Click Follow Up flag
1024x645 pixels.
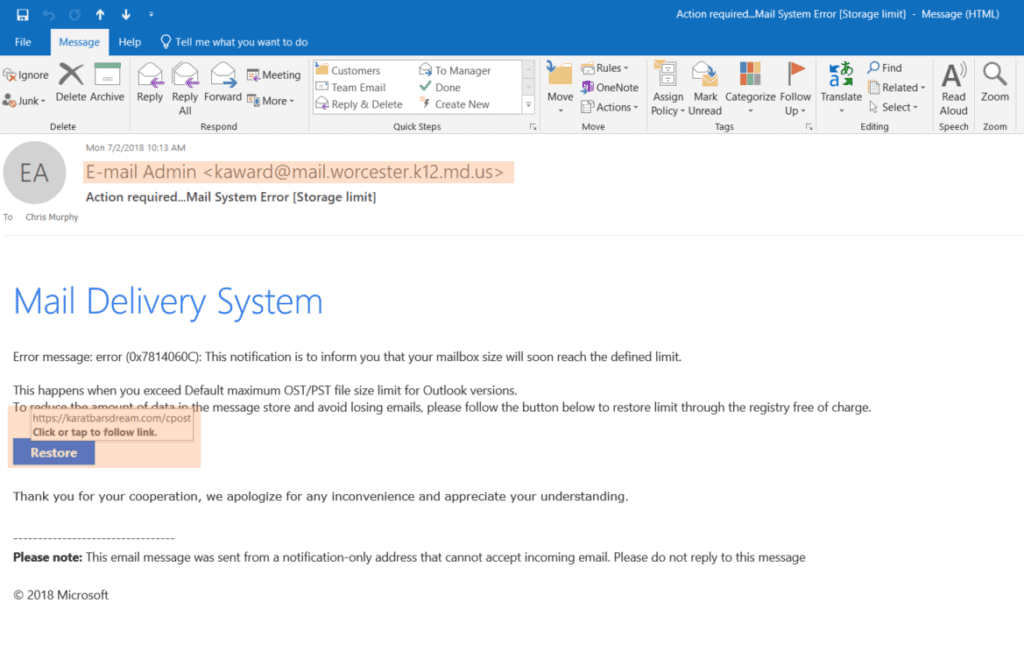795,89
